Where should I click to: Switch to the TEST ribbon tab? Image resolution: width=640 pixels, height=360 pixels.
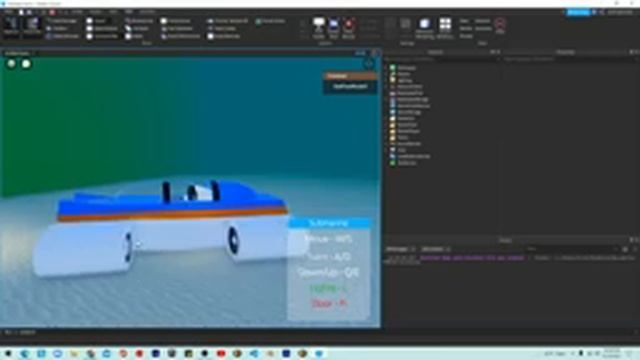point(113,12)
